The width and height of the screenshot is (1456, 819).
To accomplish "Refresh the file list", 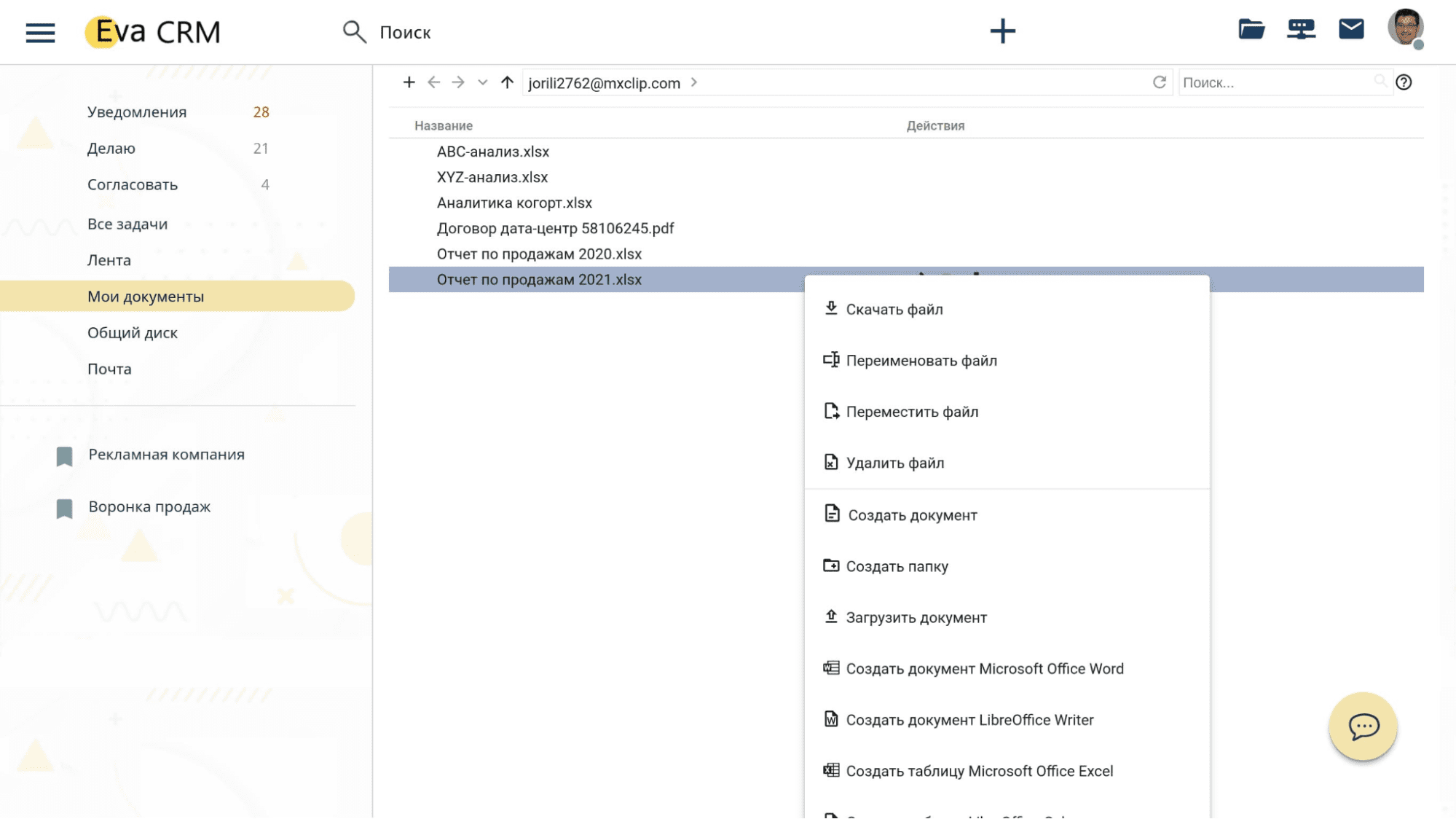I will coord(1160,82).
